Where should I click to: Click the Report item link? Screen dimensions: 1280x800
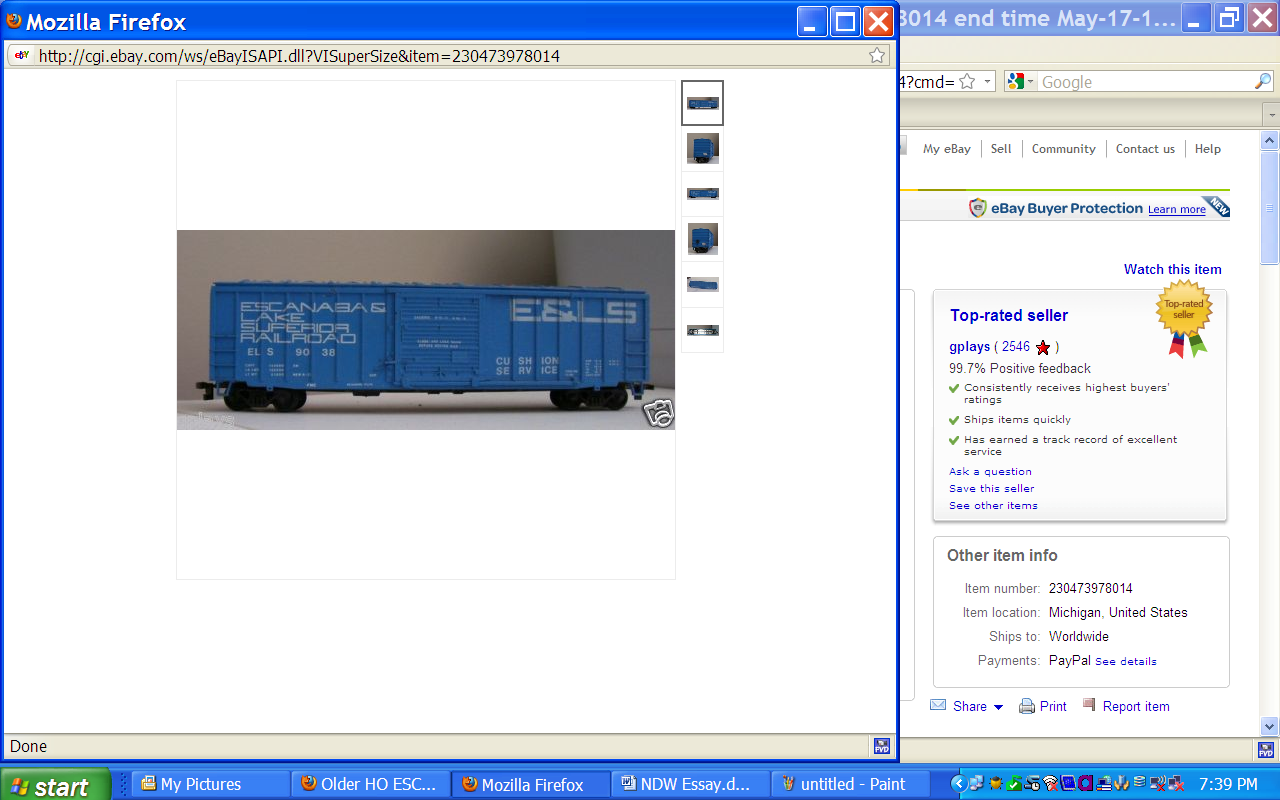pyautogui.click(x=1136, y=706)
